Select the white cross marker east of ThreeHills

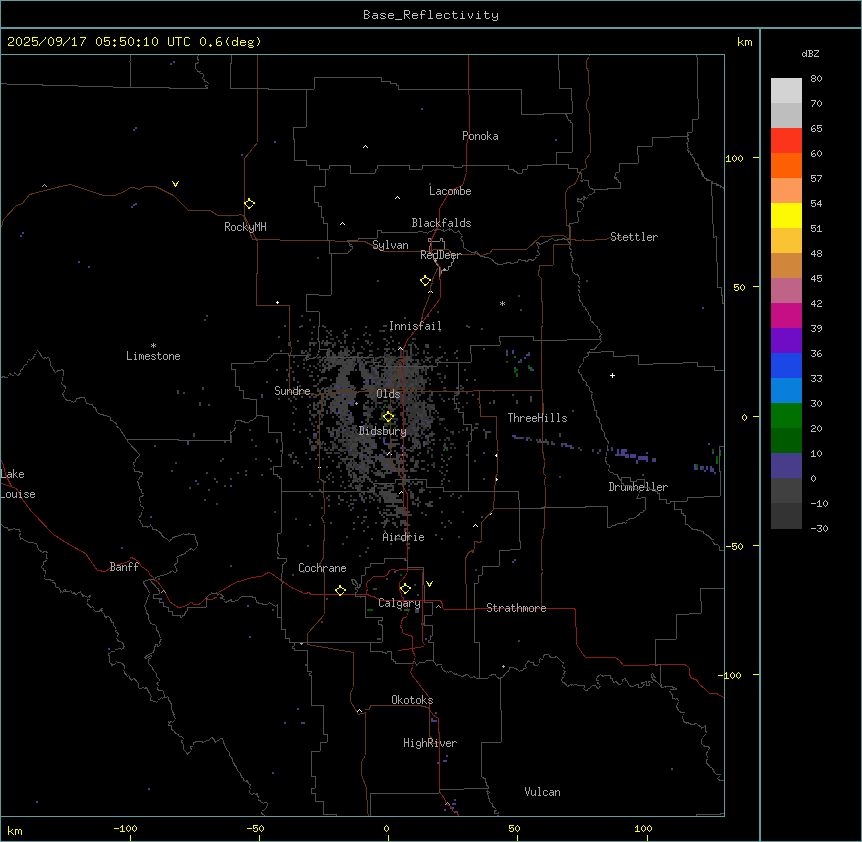point(612,375)
